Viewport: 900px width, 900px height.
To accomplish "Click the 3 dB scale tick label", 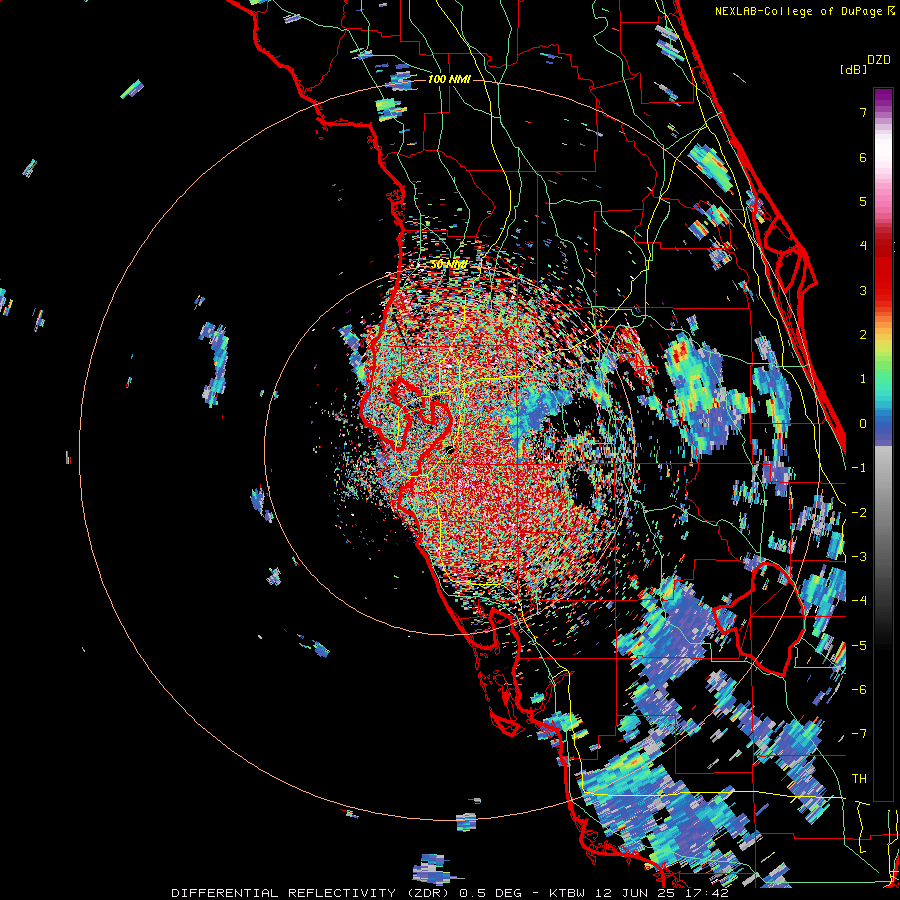I will [x=863, y=290].
